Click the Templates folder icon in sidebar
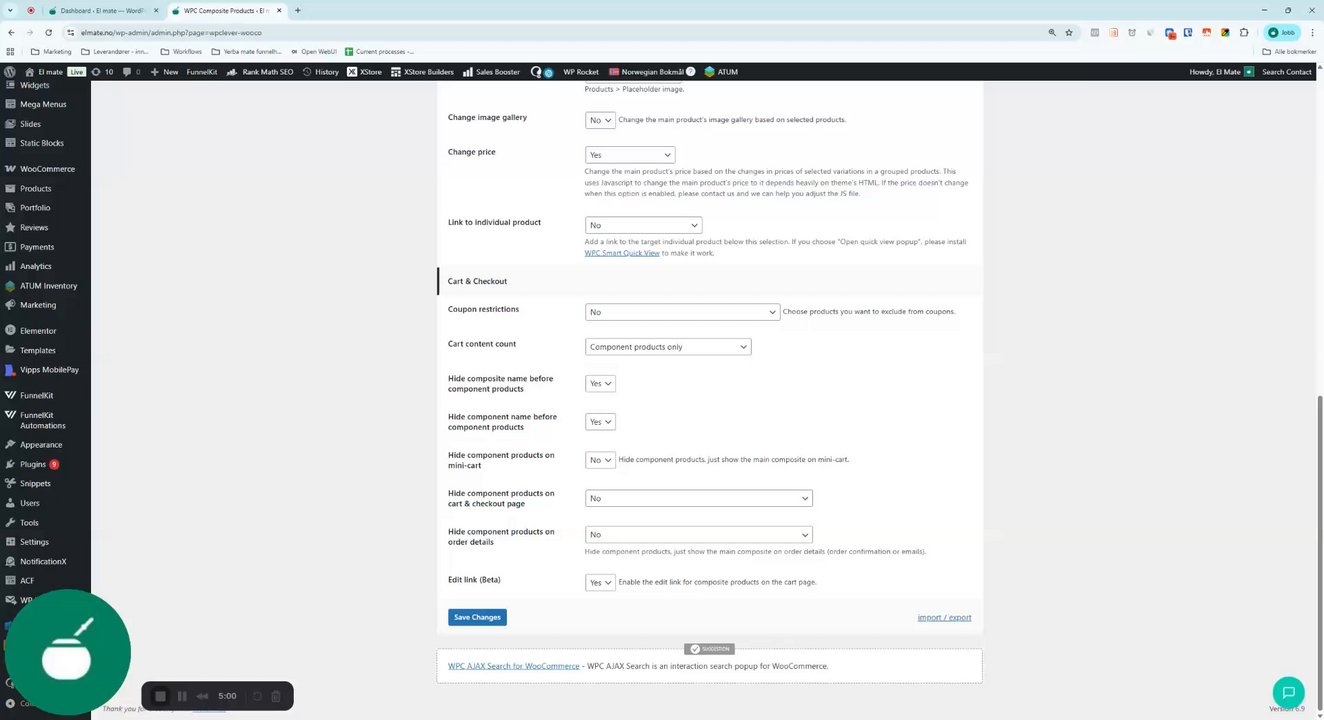The image size is (1324, 720). (x=10, y=350)
